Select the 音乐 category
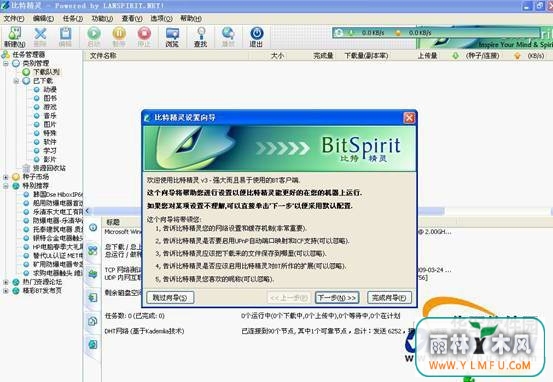This screenshot has height=382, width=553. [50, 116]
